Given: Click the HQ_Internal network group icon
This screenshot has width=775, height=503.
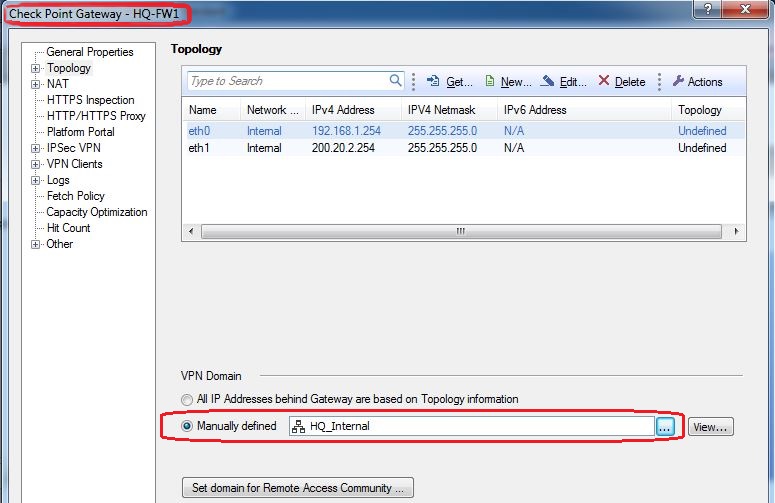Looking at the screenshot, I should pos(298,426).
